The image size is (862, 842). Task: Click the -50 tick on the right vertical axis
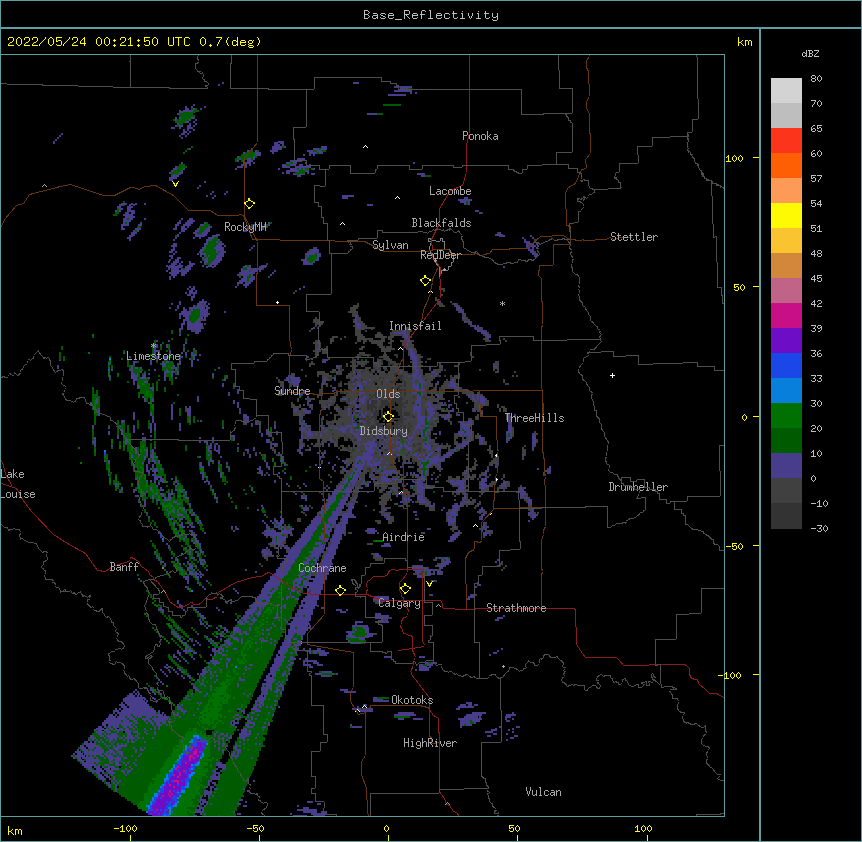(734, 546)
